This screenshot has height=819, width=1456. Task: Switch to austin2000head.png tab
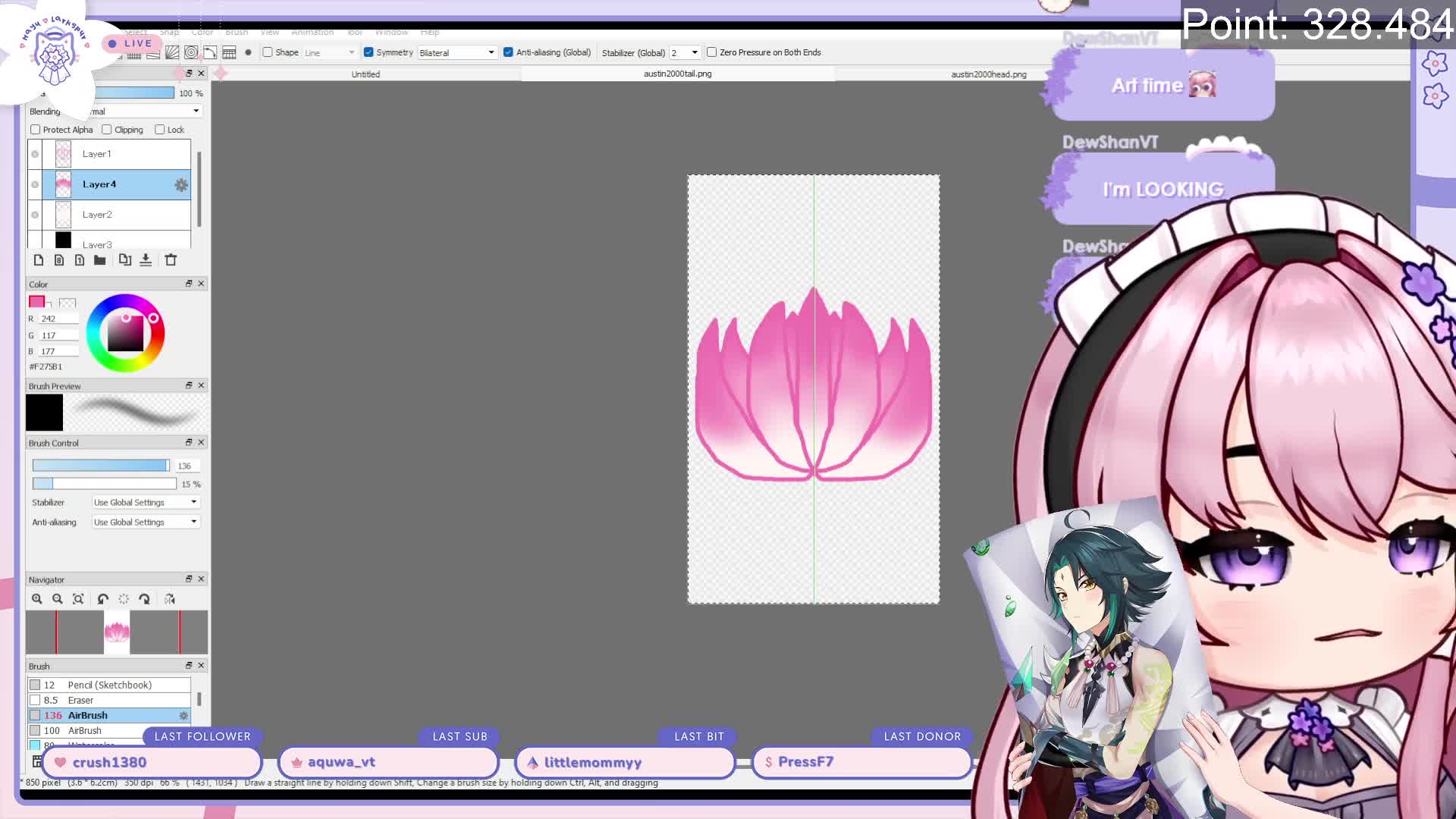click(988, 74)
